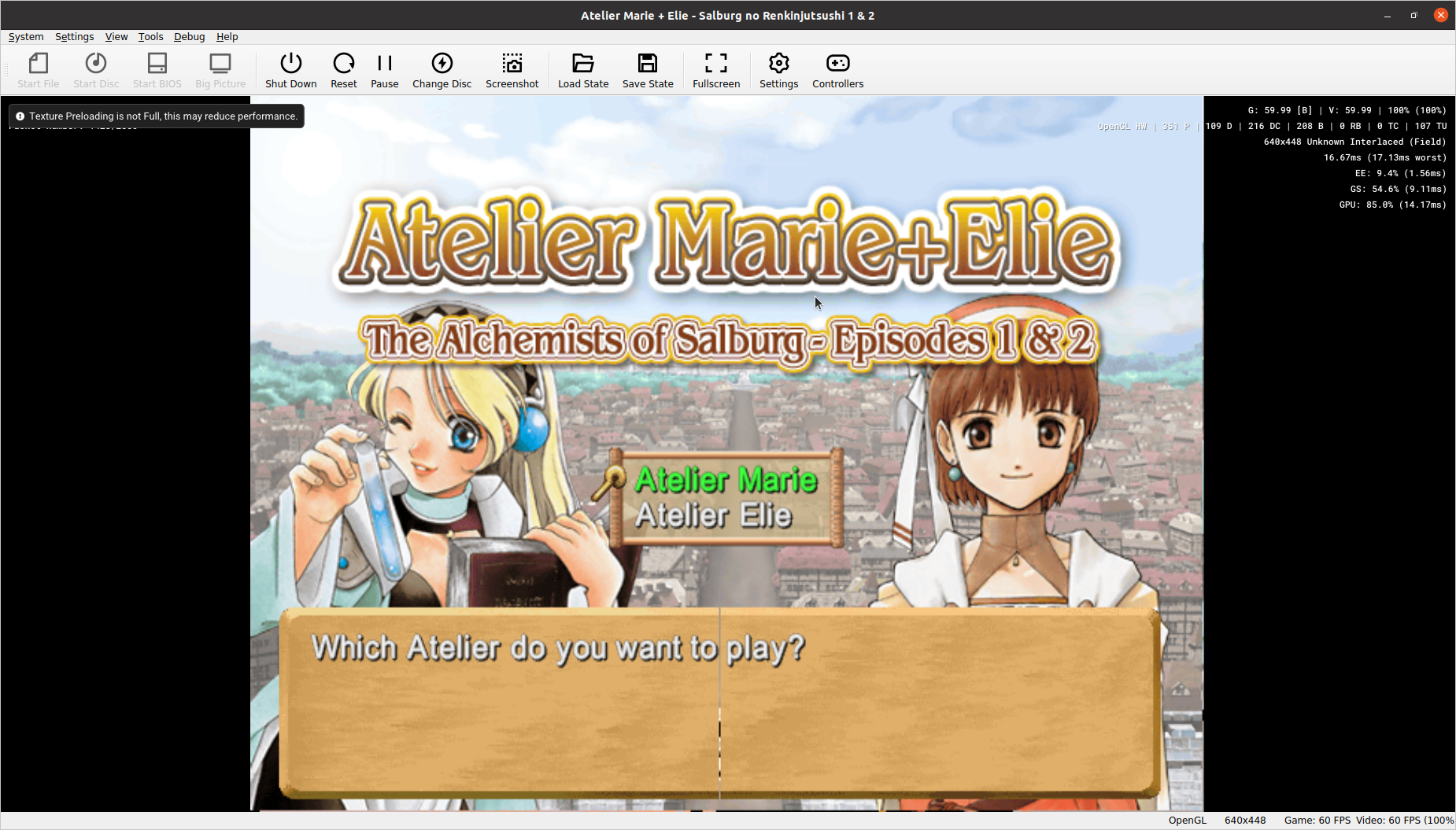Open Big Picture mode
Image resolution: width=1456 pixels, height=830 pixels.
(220, 70)
